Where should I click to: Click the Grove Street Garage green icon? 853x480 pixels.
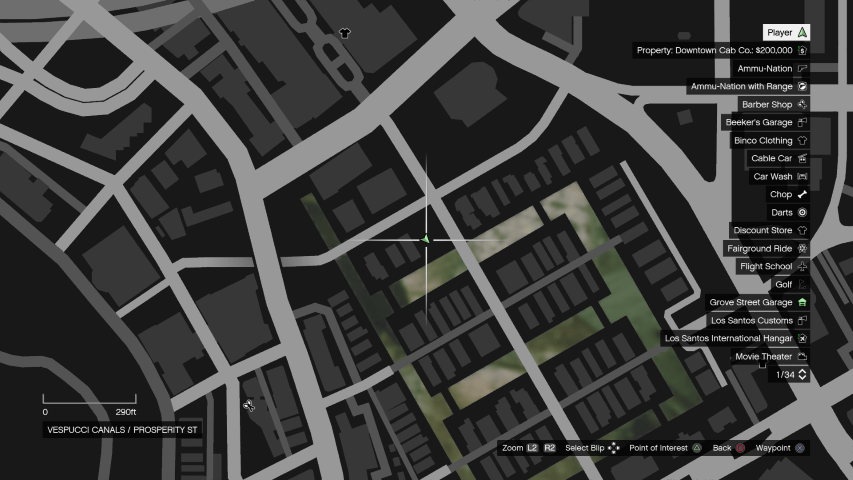pyautogui.click(x=802, y=303)
